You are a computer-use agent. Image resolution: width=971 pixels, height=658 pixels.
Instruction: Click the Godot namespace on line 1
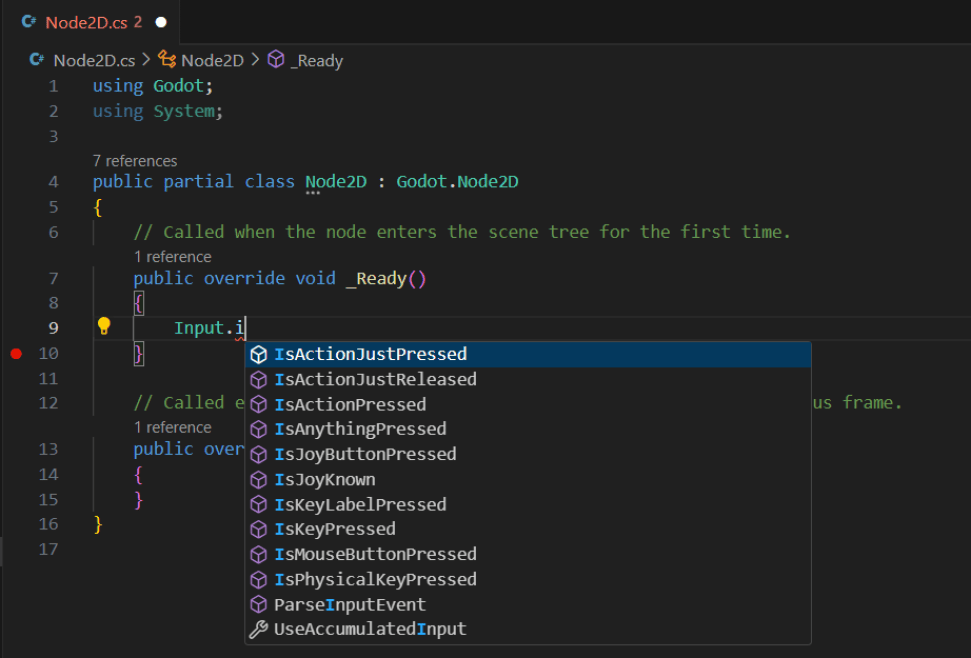[x=178, y=86]
